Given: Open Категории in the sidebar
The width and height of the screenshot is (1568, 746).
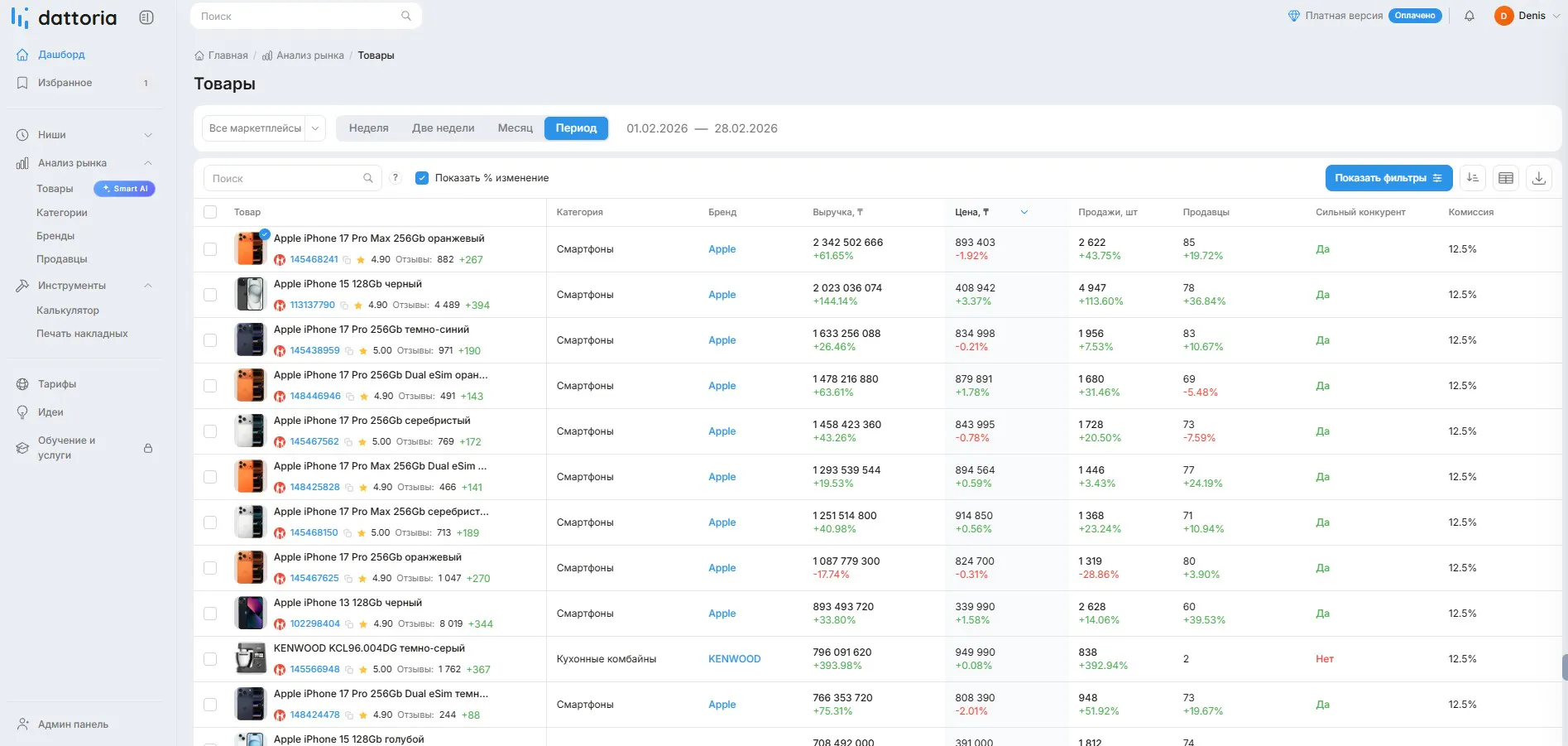Looking at the screenshot, I should click(x=62, y=213).
